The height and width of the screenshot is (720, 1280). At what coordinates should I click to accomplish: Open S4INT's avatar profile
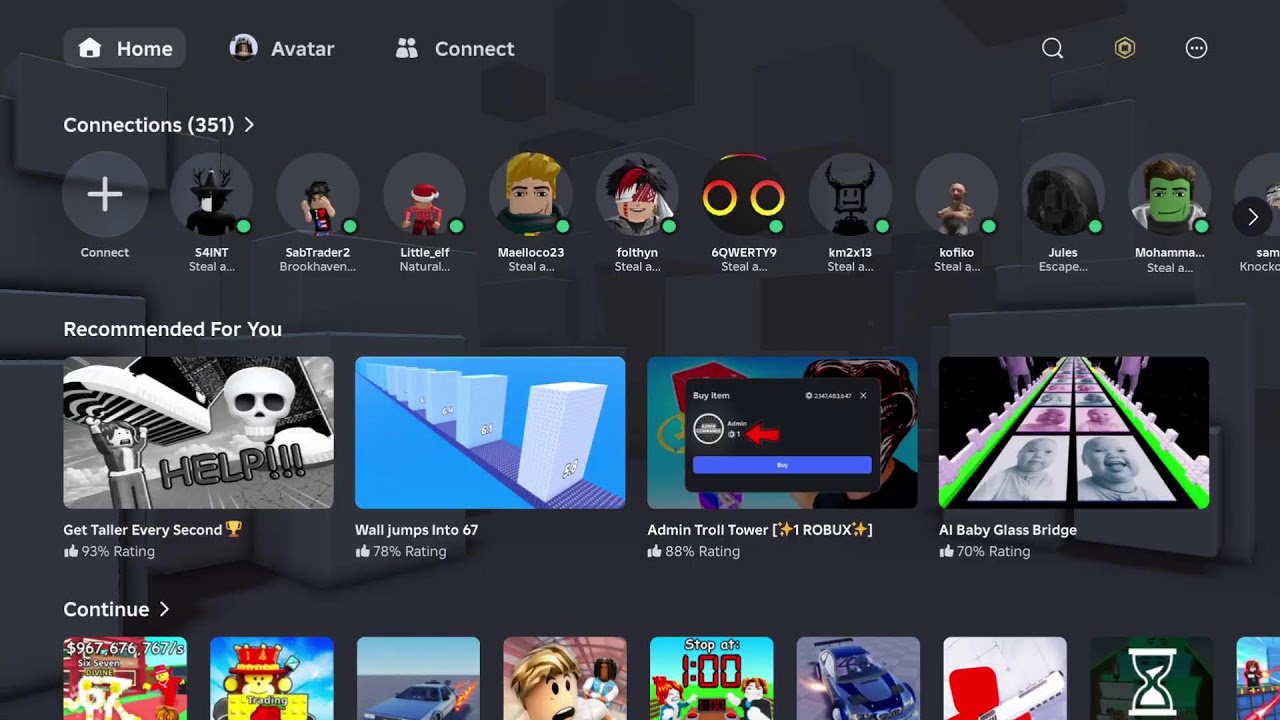click(211, 195)
